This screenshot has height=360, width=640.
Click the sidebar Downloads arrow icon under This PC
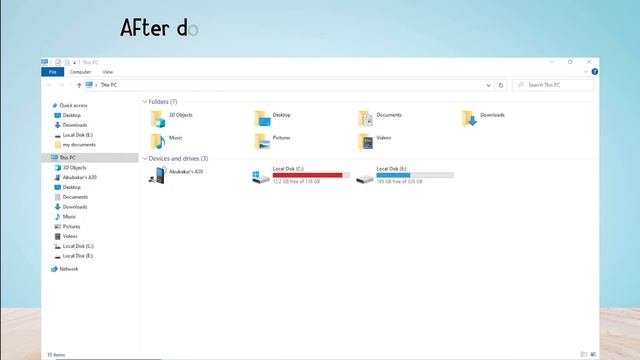tap(58, 207)
